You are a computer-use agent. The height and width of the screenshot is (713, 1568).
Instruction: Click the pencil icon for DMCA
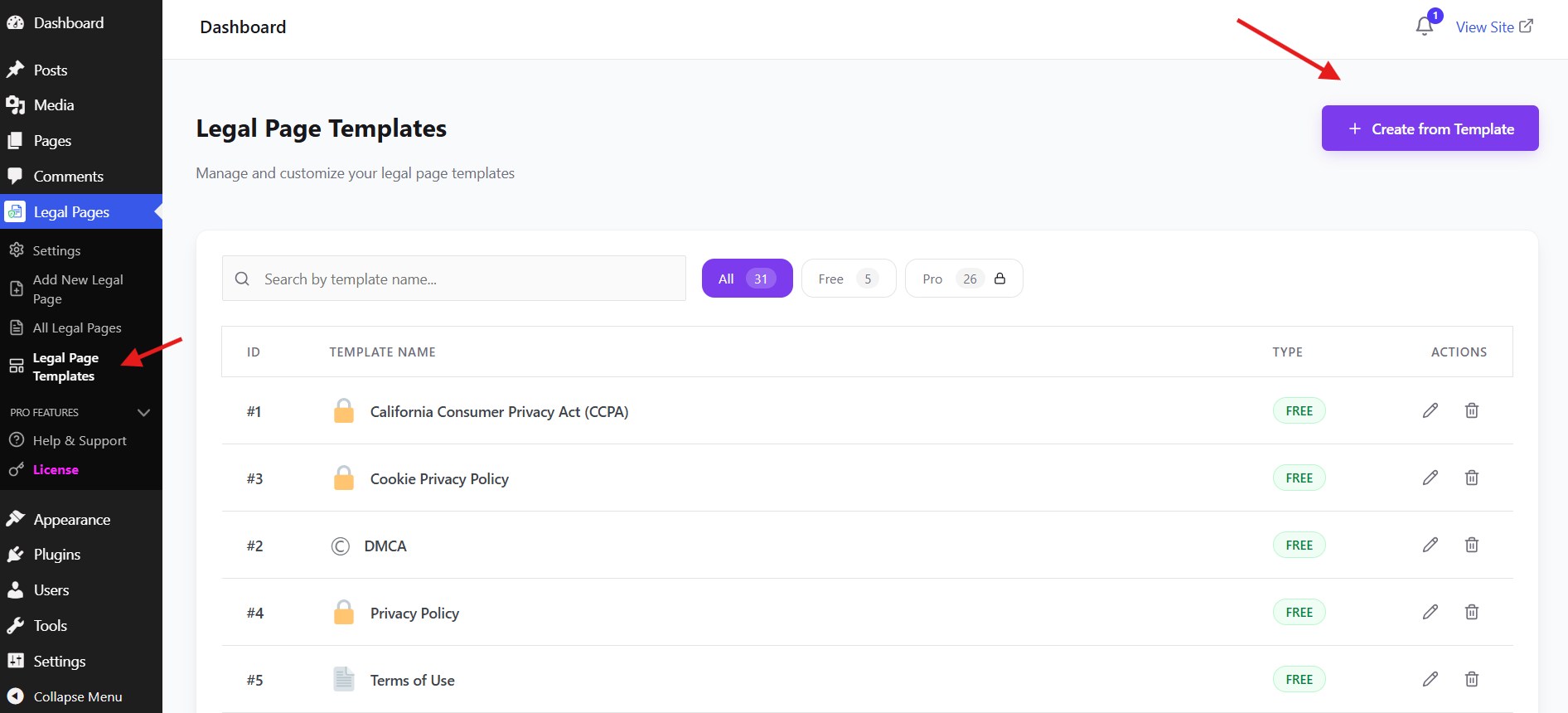[1430, 545]
